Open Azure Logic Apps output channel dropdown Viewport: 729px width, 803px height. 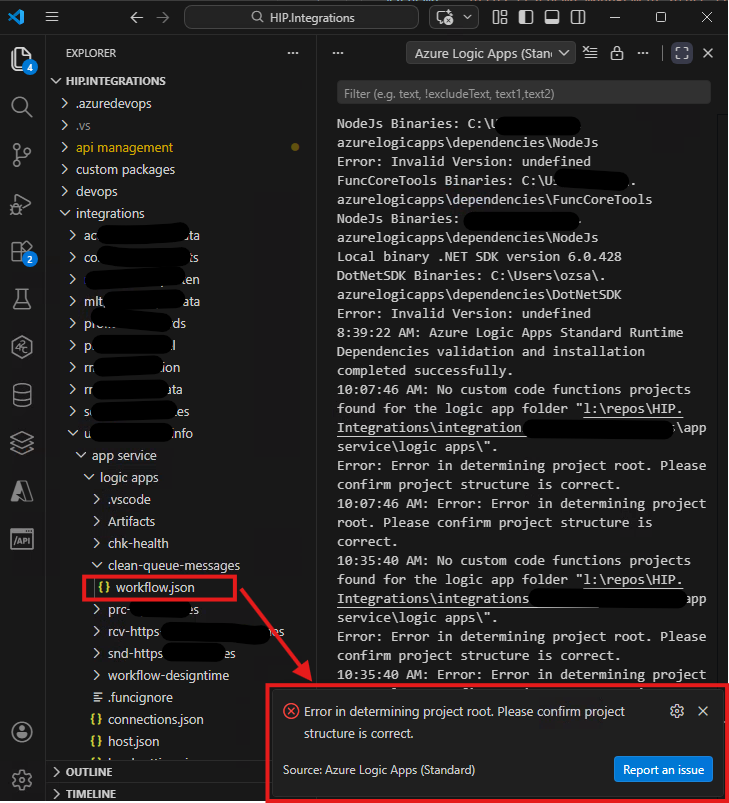click(490, 53)
